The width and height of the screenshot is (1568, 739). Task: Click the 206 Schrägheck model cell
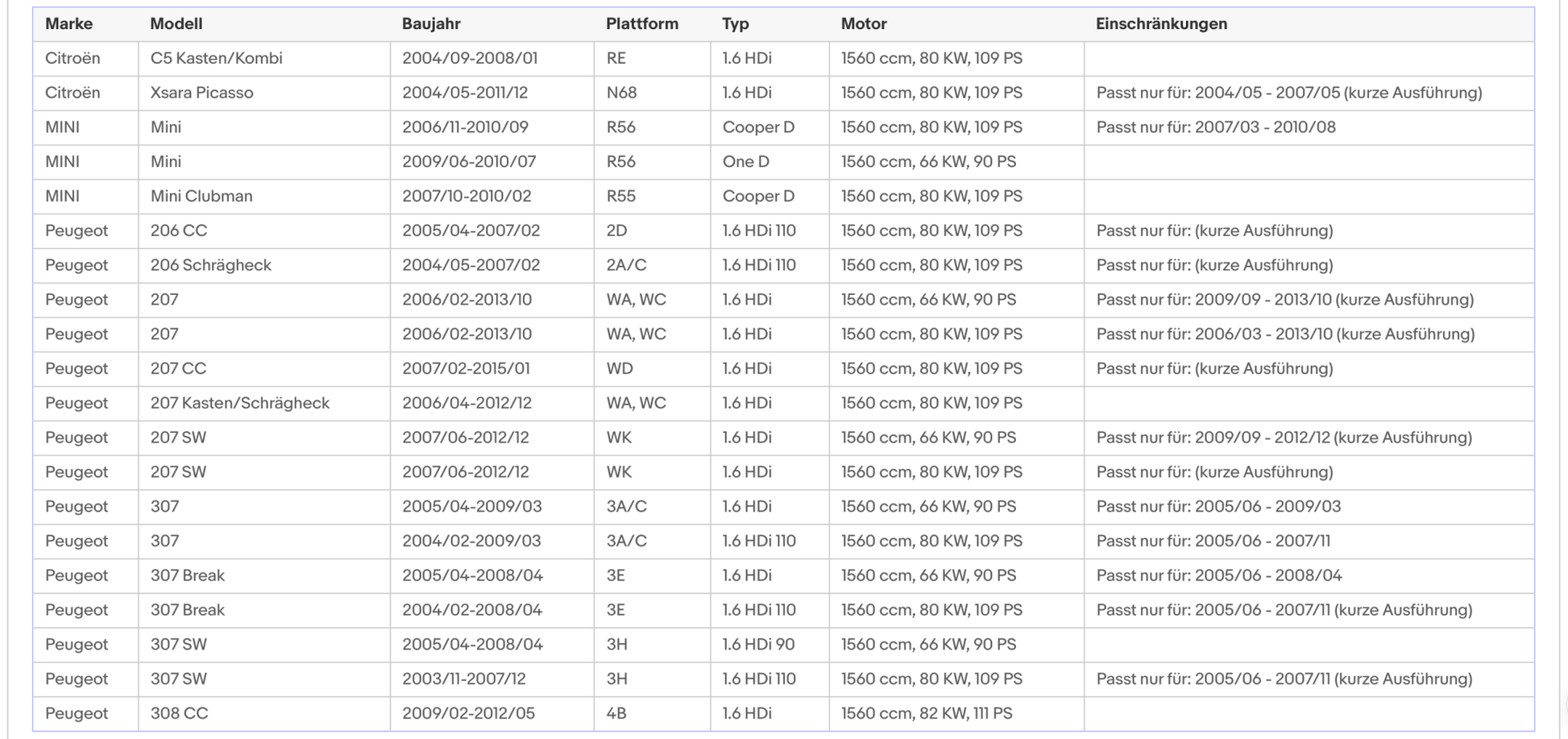click(x=210, y=265)
